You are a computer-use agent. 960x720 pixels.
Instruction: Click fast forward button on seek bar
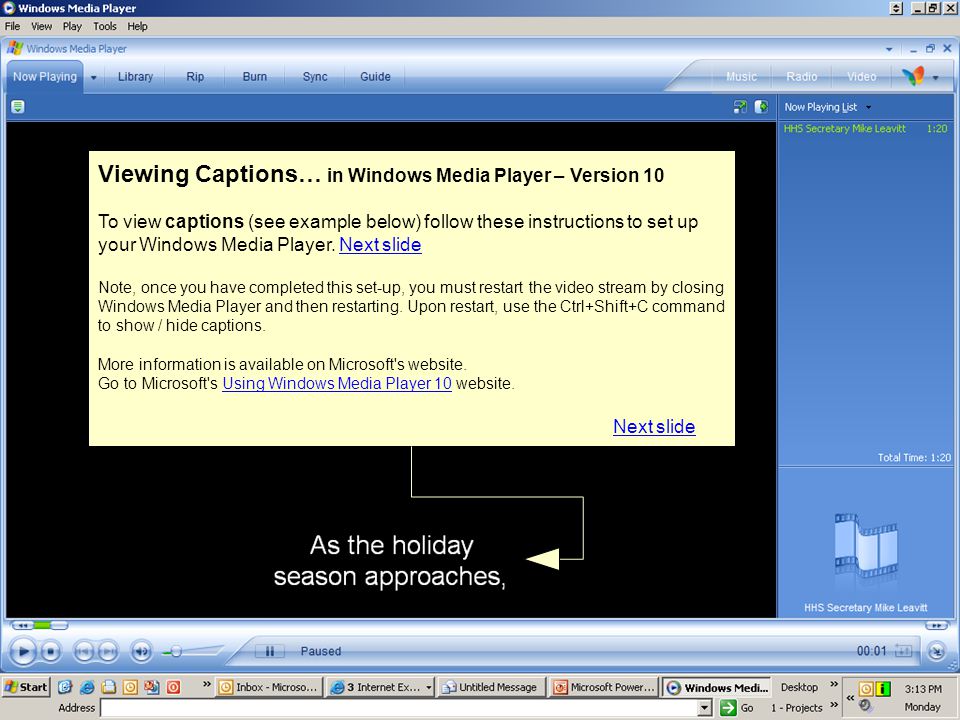[x=937, y=625]
